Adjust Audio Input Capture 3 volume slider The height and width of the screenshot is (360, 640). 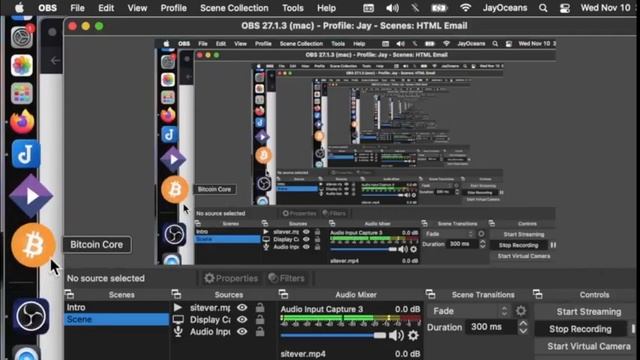[x=333, y=336]
